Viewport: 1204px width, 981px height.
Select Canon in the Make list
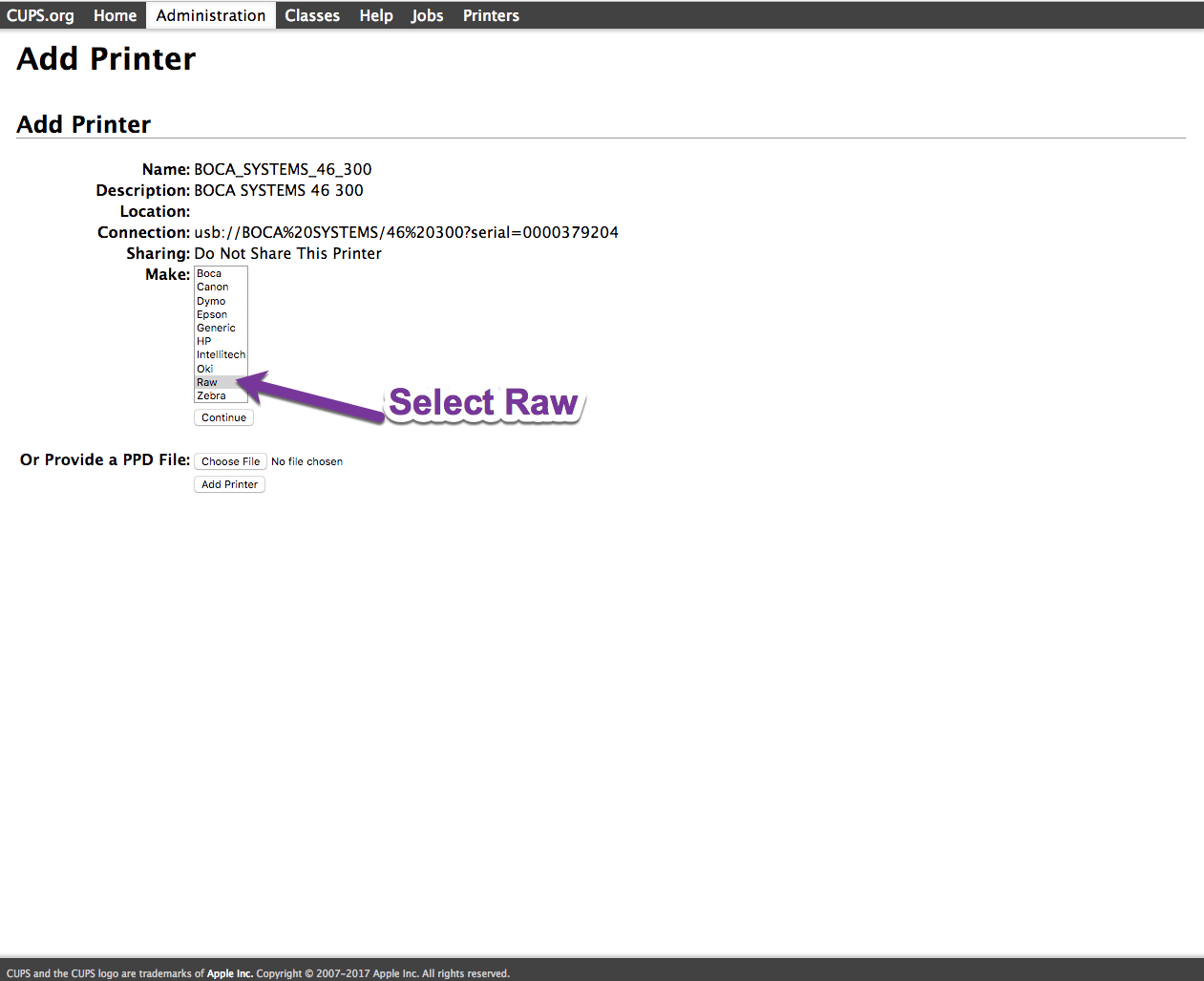221,287
